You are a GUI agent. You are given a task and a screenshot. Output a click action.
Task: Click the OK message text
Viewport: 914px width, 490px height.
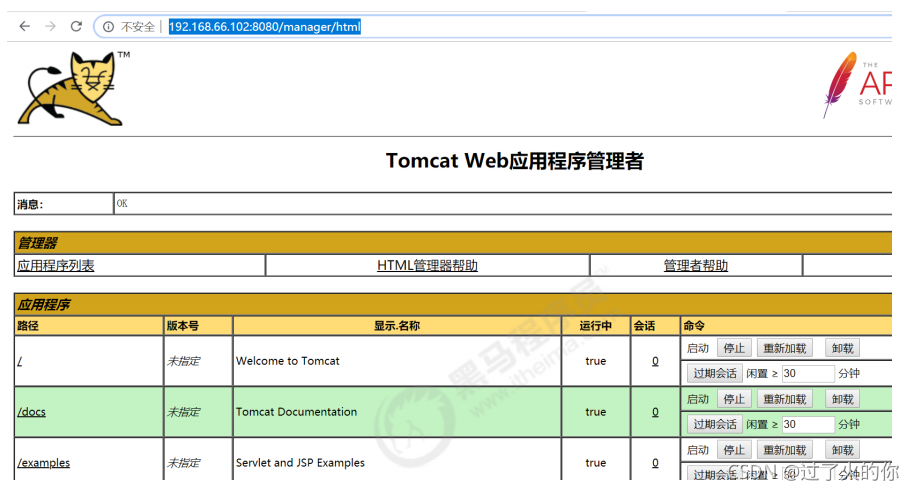coord(122,203)
